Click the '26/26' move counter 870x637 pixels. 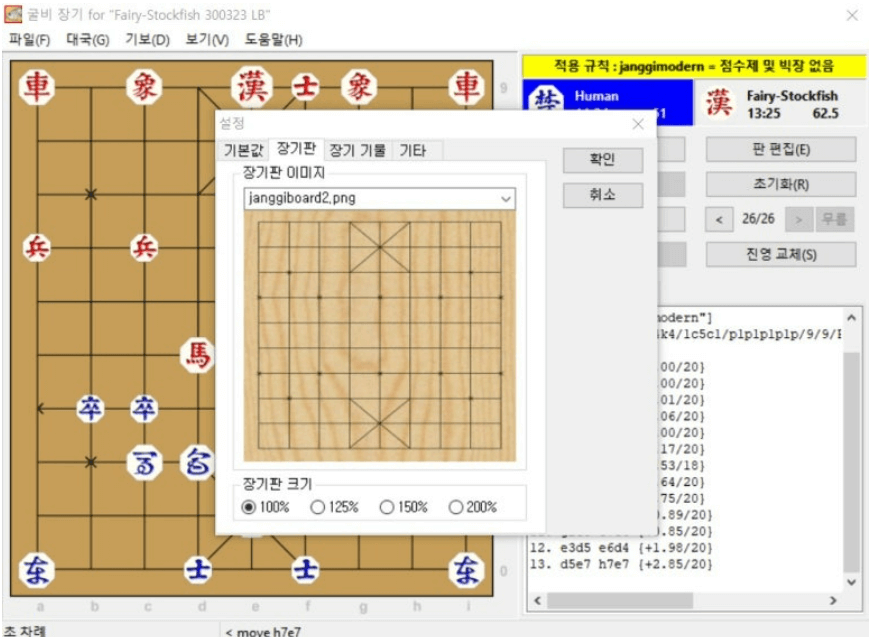[758, 219]
